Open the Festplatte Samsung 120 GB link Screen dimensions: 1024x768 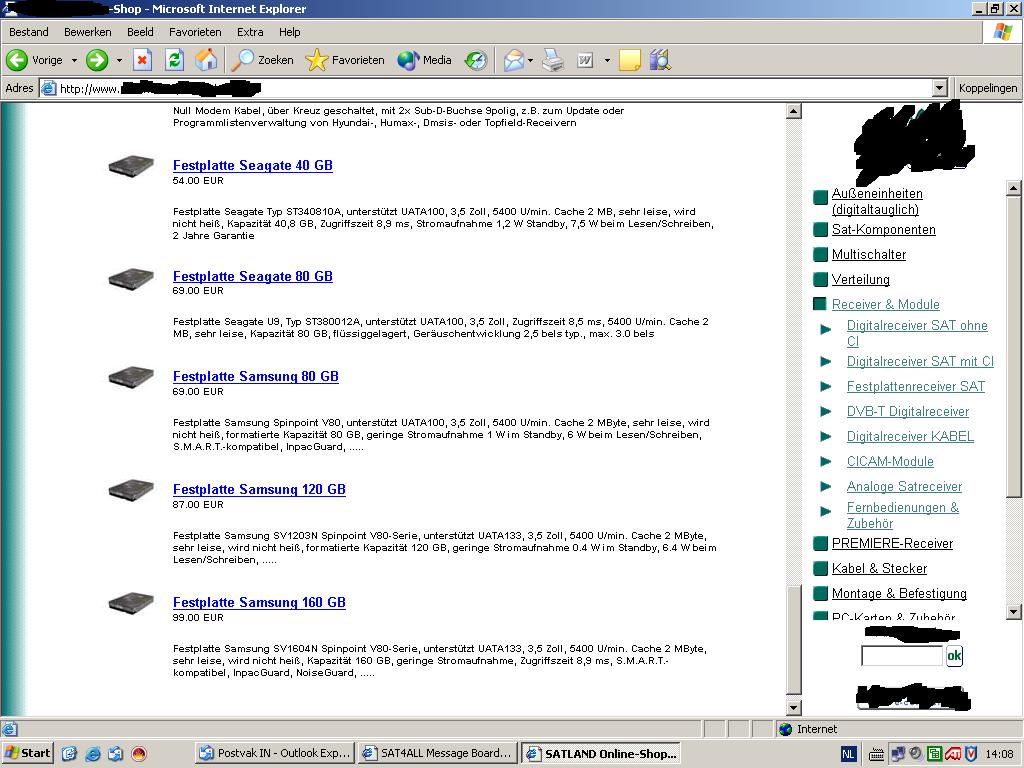click(x=259, y=489)
